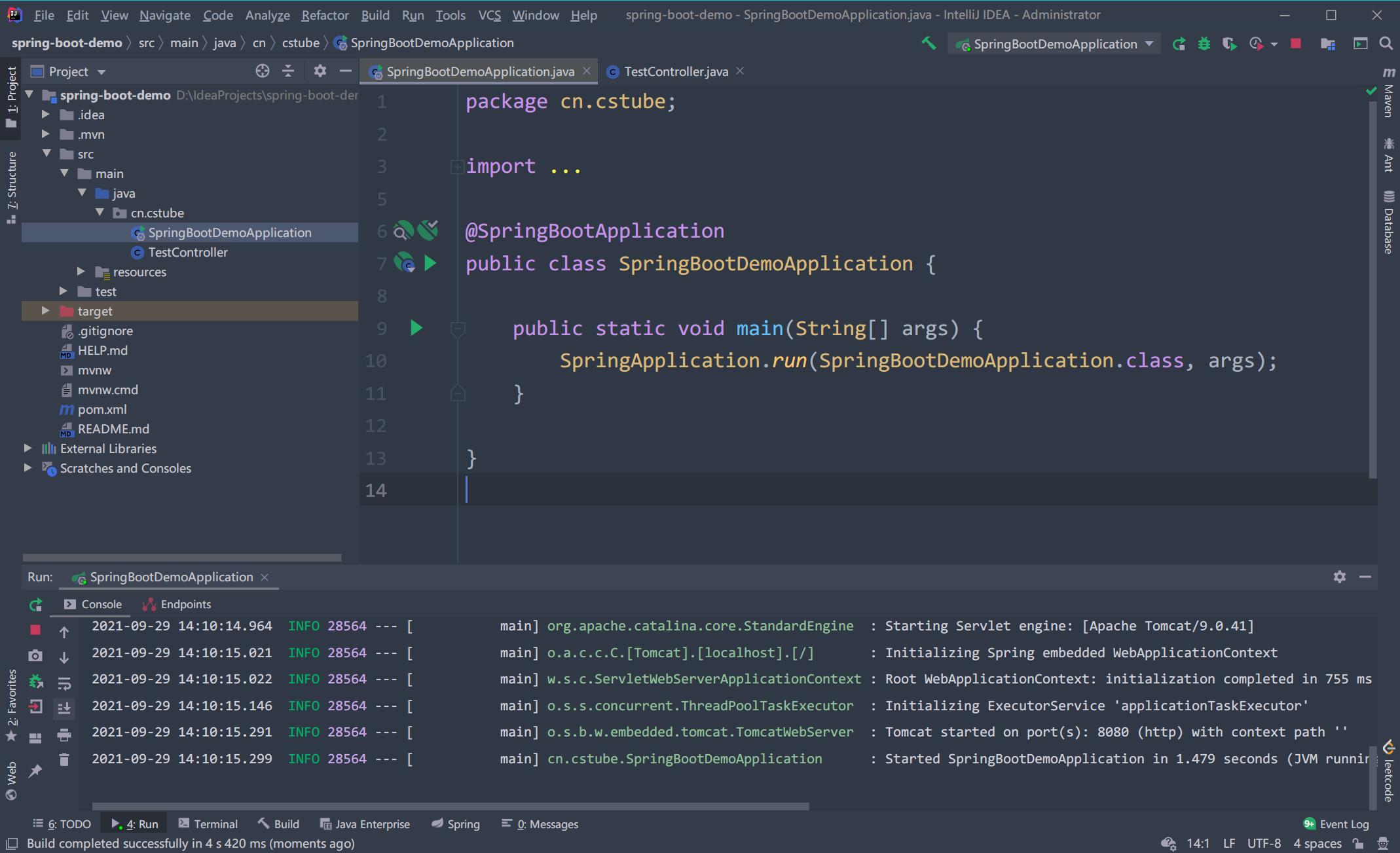Toggle the Database side tool window
1400x853 pixels.
[x=1389, y=223]
